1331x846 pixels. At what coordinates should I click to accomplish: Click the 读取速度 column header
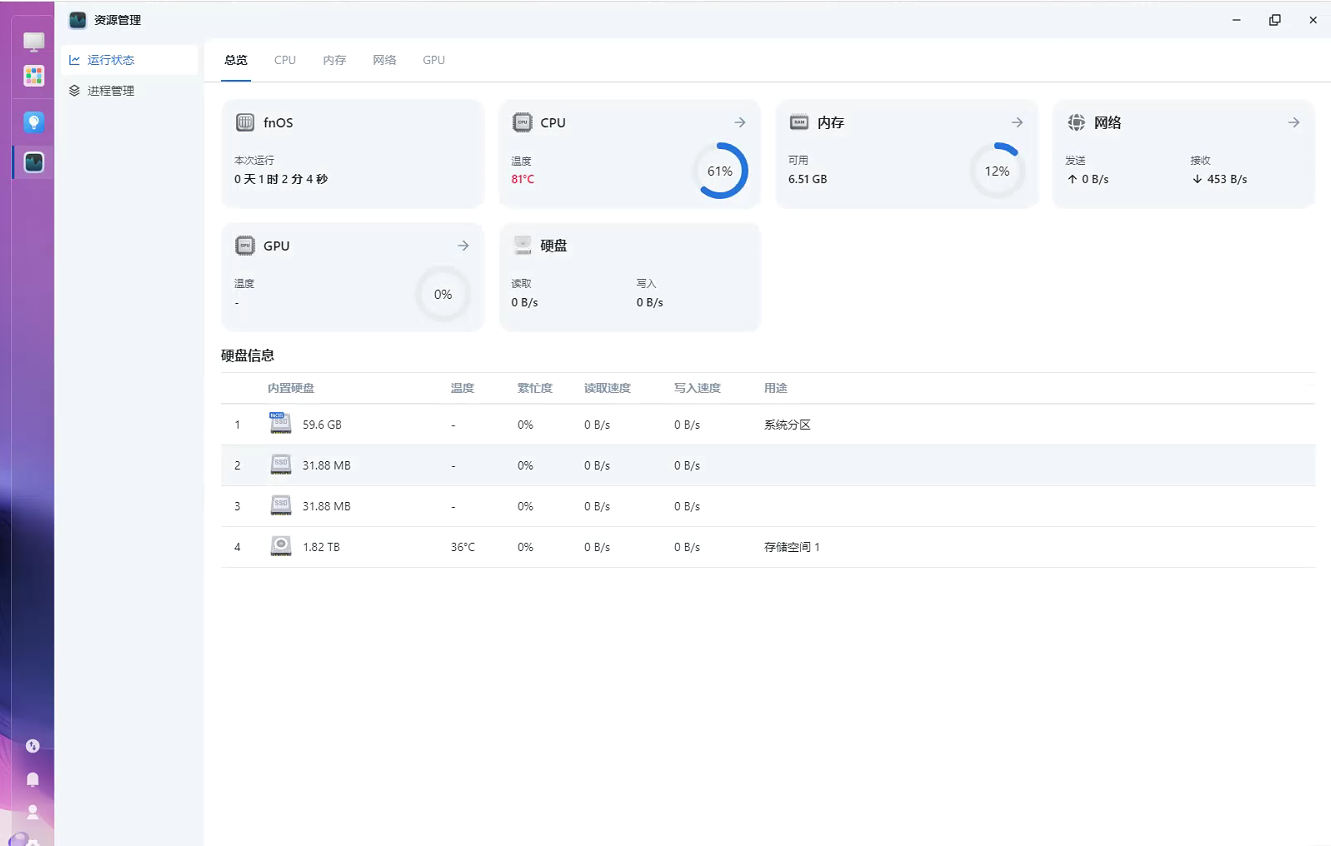(x=608, y=388)
